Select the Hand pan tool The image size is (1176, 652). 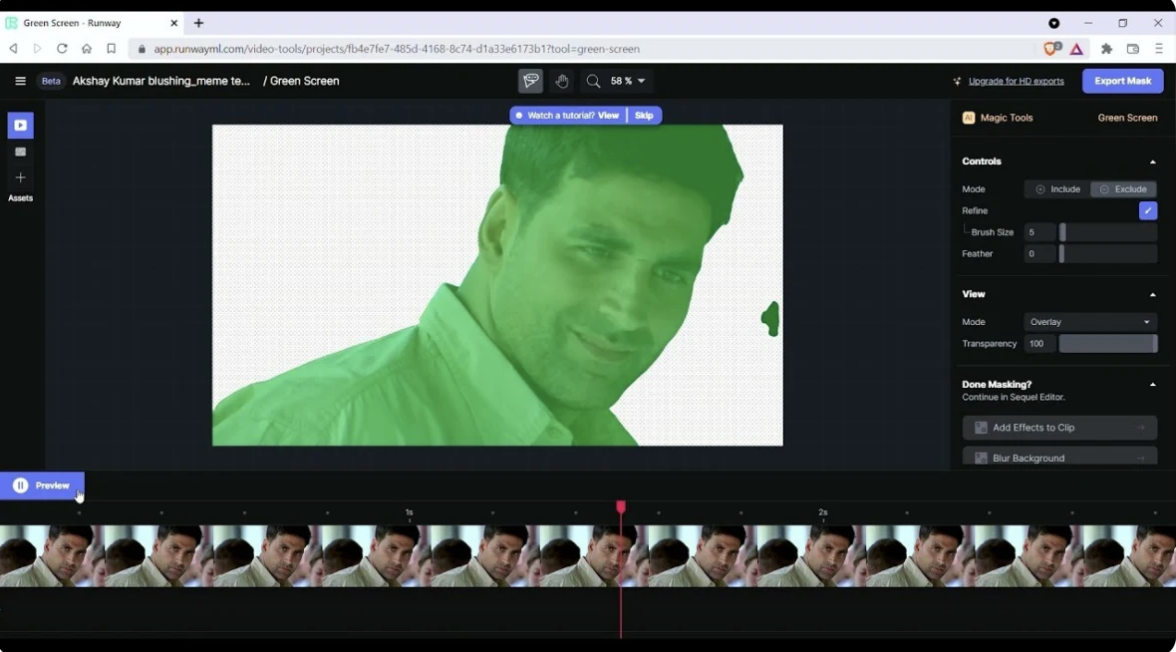tap(562, 81)
